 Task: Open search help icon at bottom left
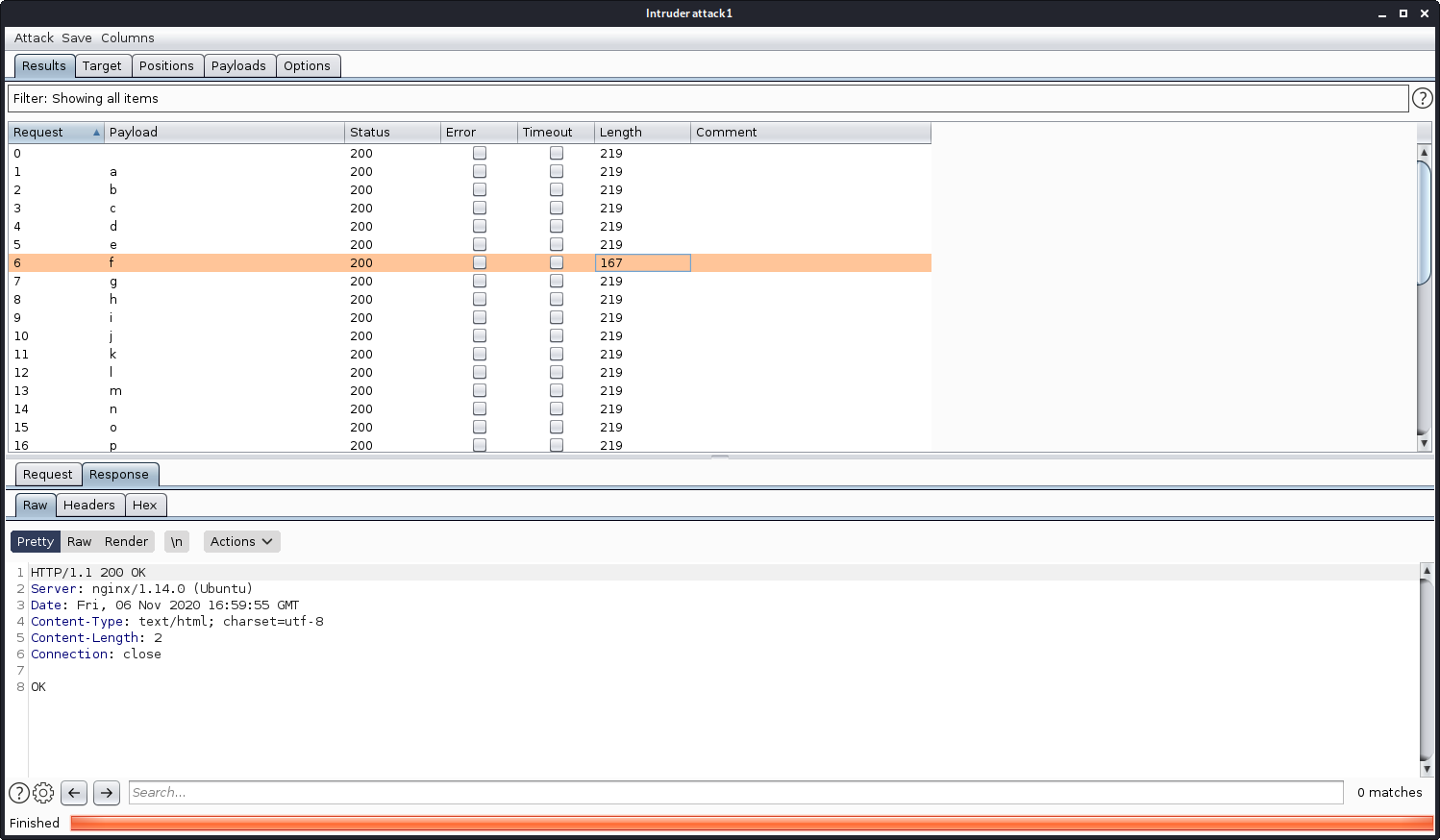click(19, 793)
